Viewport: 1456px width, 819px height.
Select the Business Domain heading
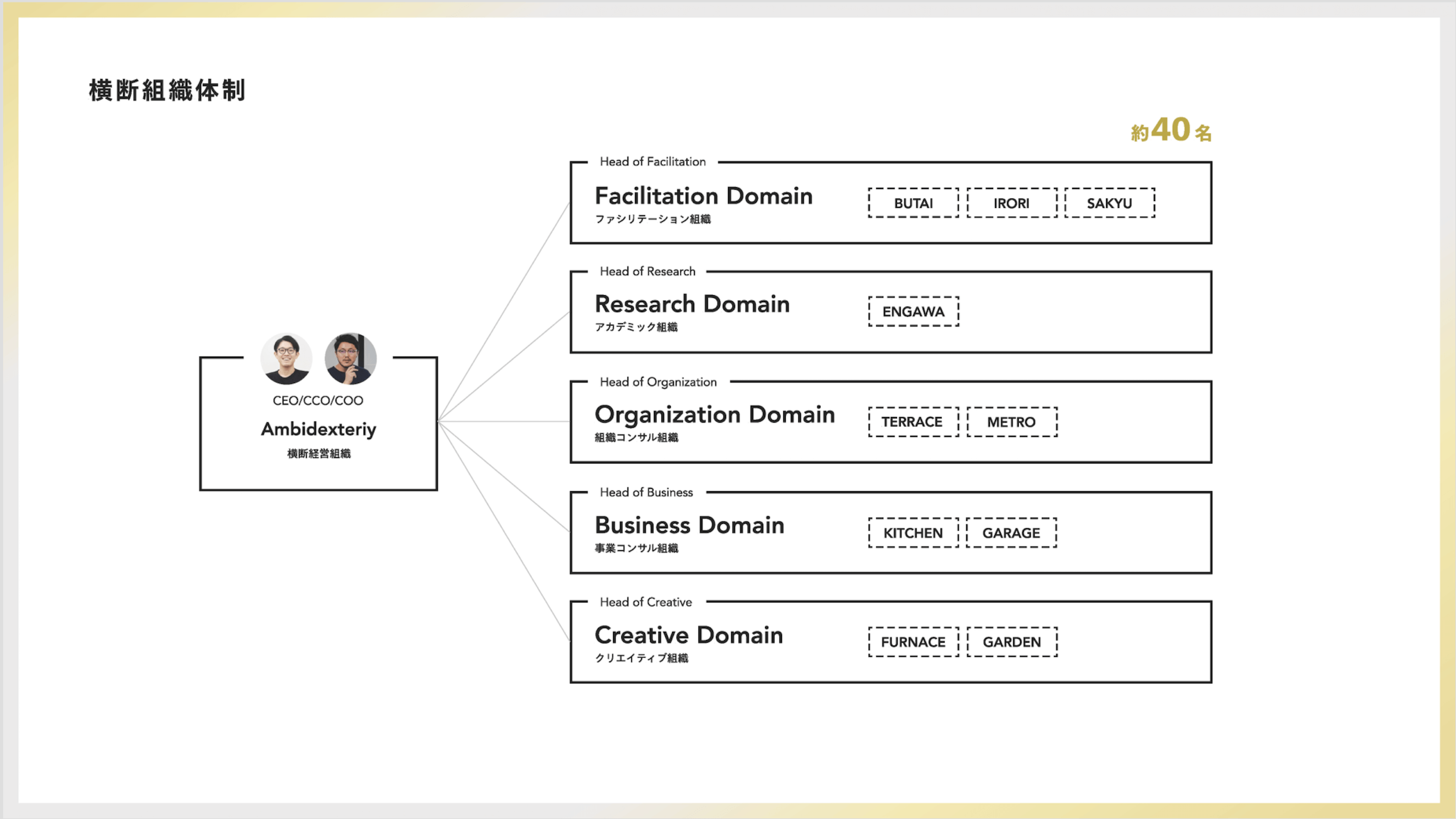(690, 525)
